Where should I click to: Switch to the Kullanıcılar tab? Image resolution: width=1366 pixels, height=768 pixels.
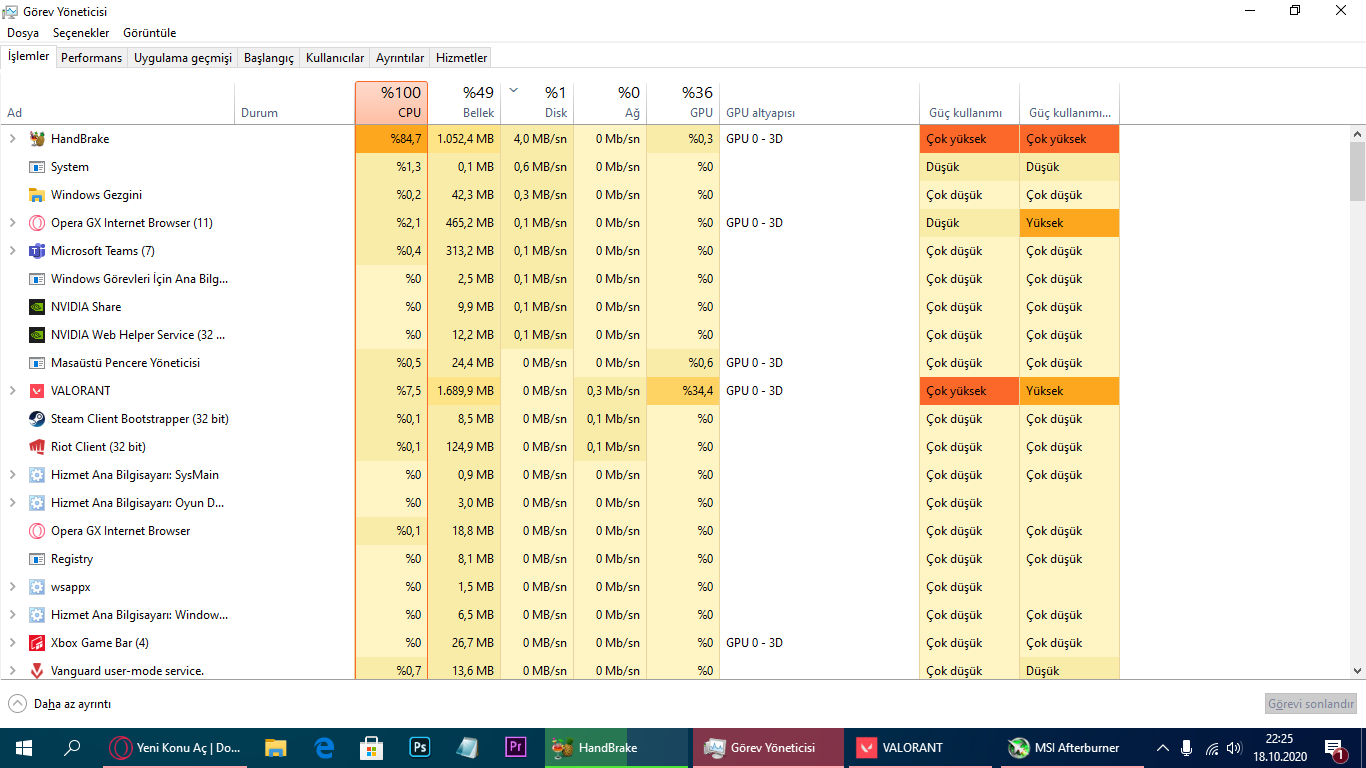335,58
